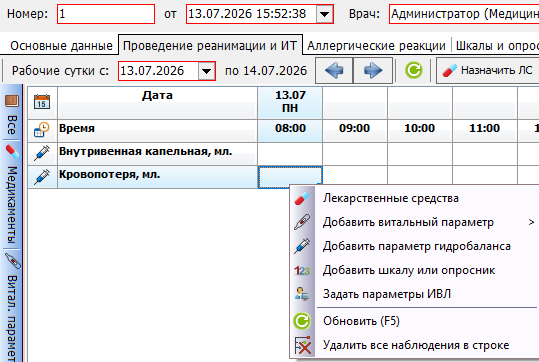Select the Кровопотеря, мл. row label
Screen dimensions: 539x362
(x=157, y=177)
